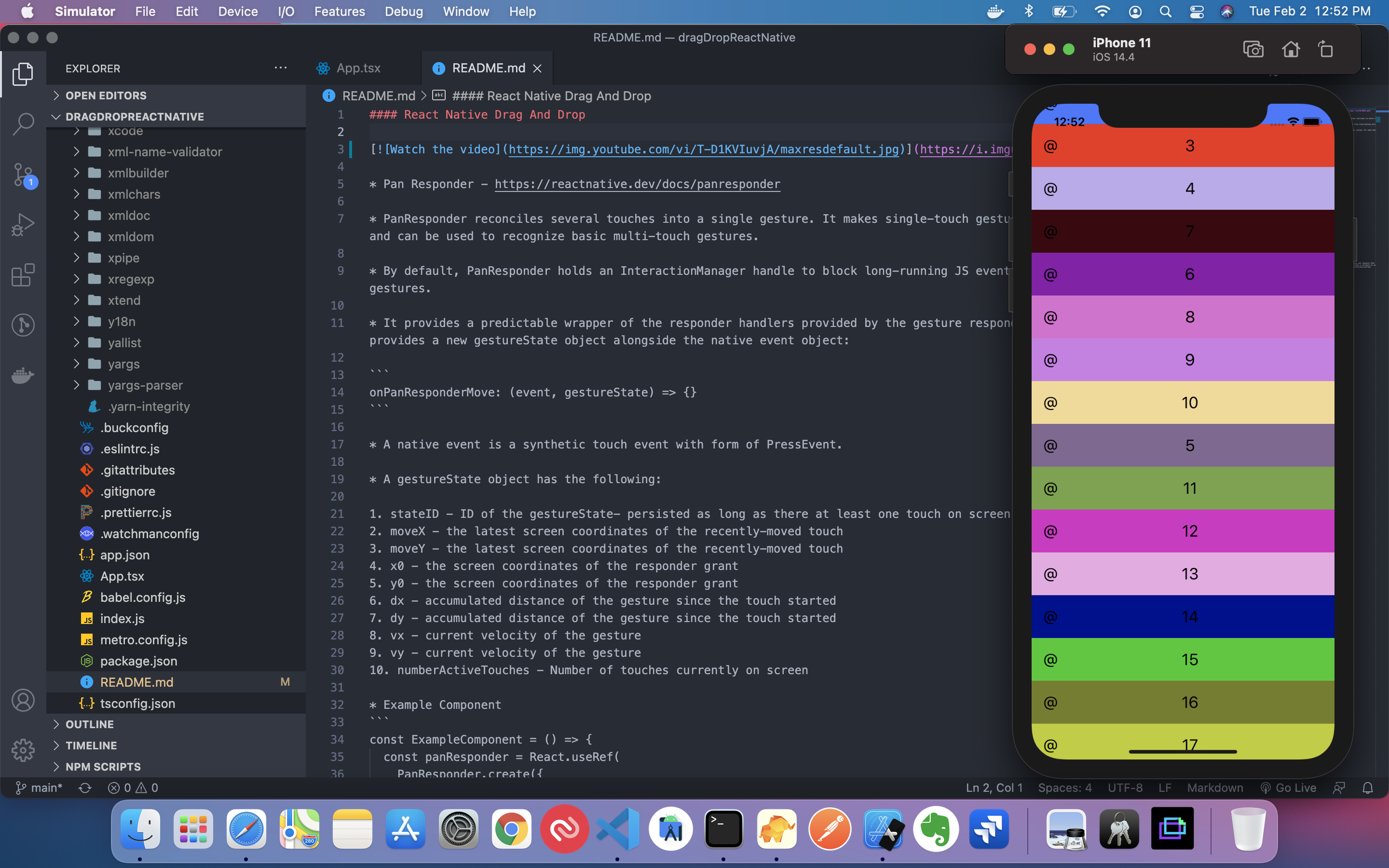Open errors and warnings count in status bar
This screenshot has height=868, width=1389.
[133, 787]
